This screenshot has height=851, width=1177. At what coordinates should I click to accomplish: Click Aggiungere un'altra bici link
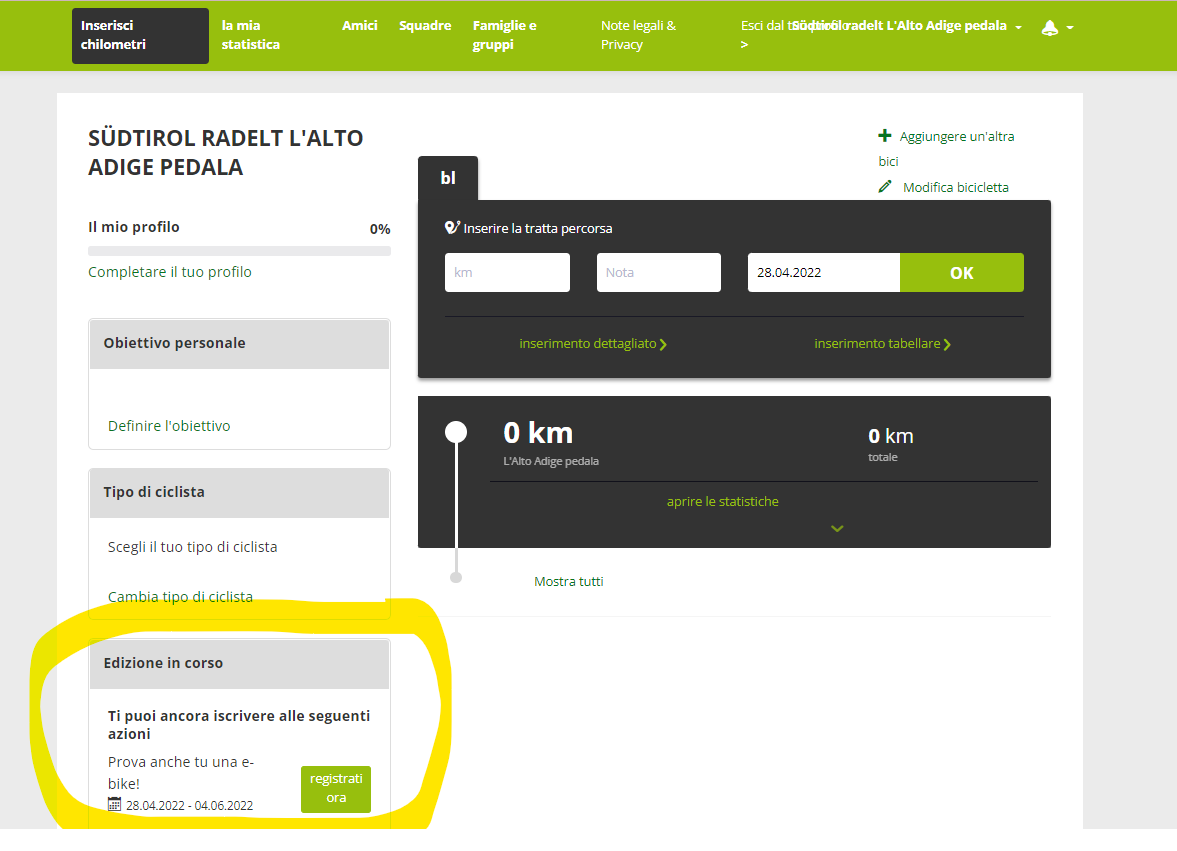[x=947, y=149]
